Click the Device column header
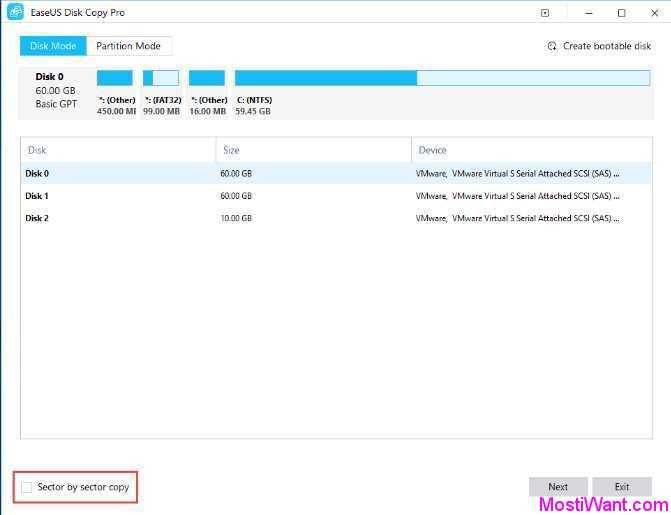The image size is (671, 515). tap(515, 150)
